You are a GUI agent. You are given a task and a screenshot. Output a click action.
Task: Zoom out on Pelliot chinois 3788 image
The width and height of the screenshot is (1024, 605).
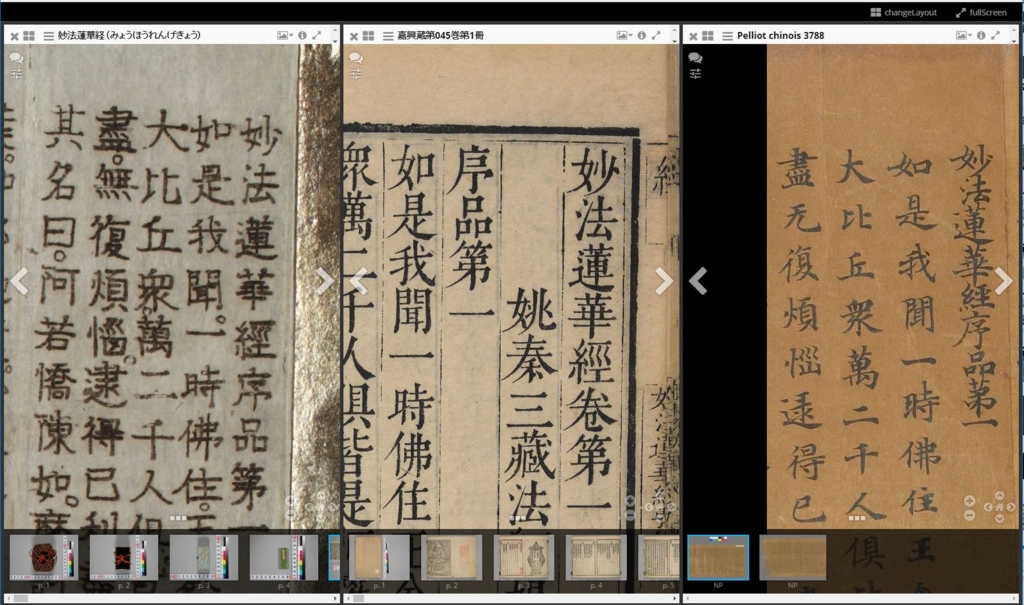click(970, 515)
